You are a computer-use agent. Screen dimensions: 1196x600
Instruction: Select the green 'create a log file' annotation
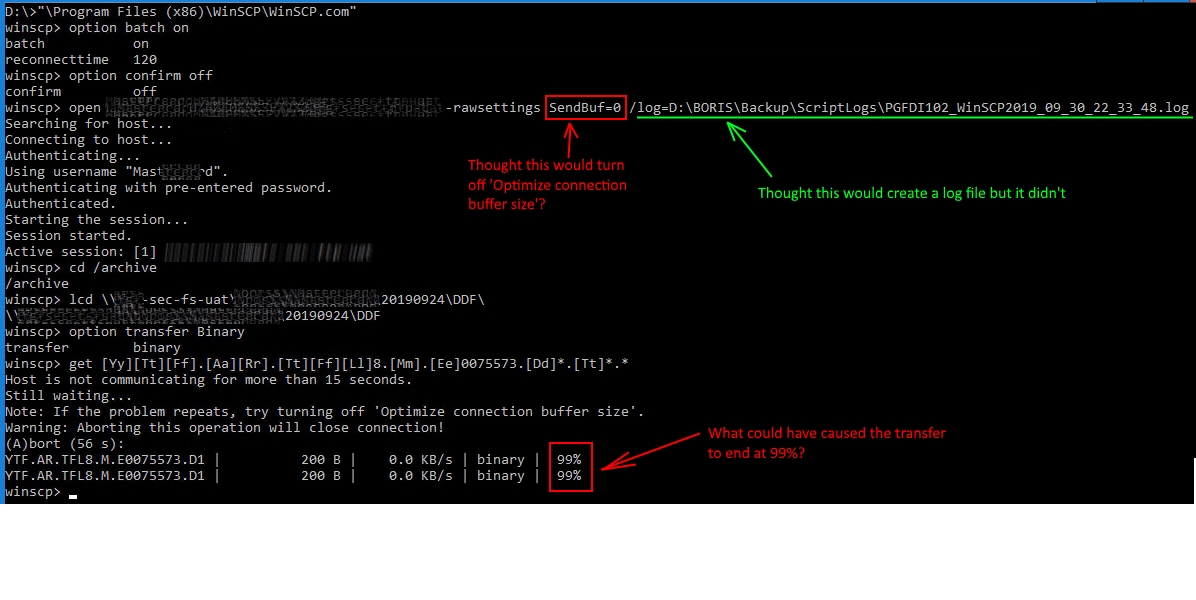[x=911, y=193]
